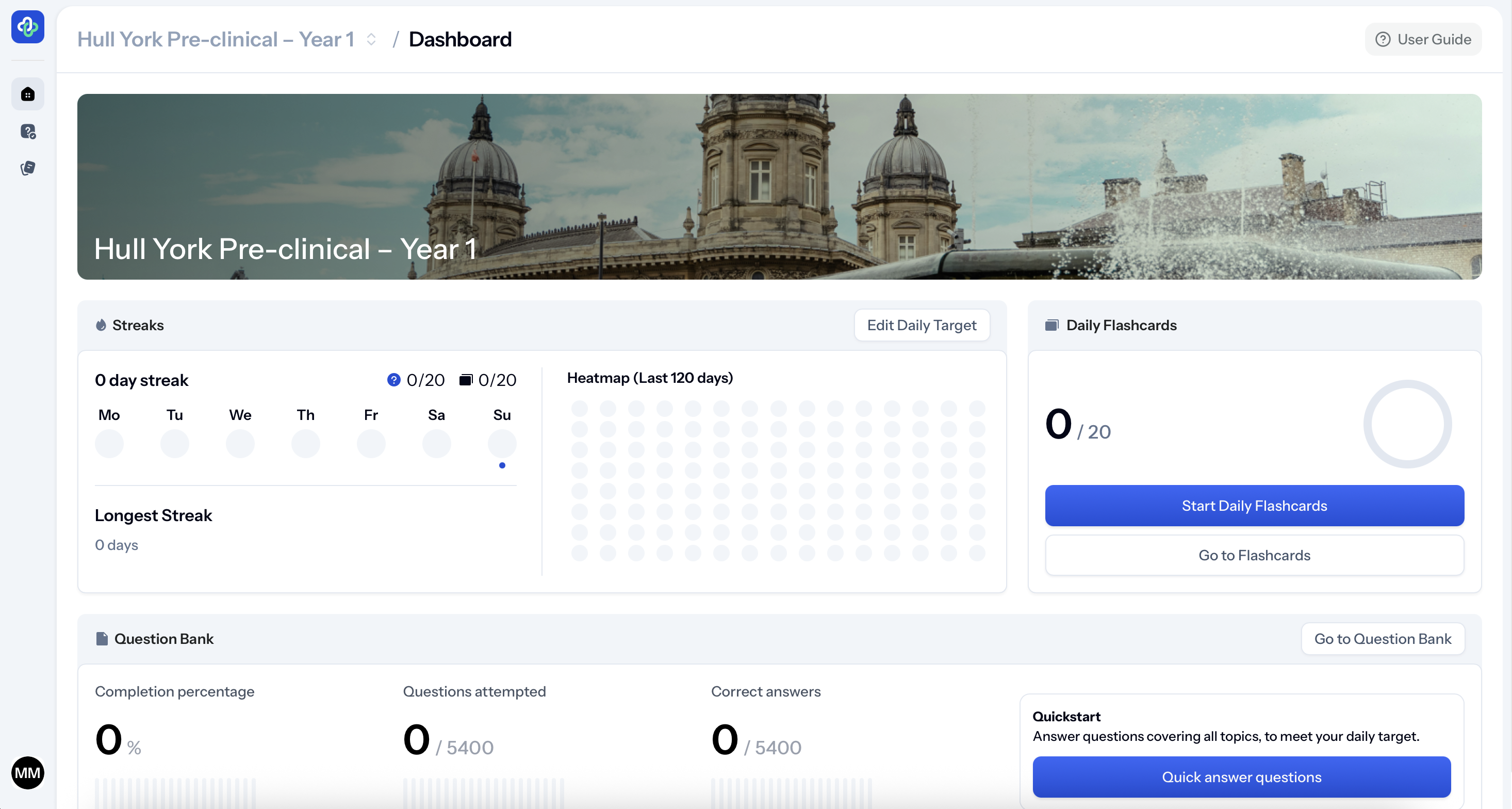Go to Question Bank
The image size is (1512, 809).
pyautogui.click(x=1382, y=639)
